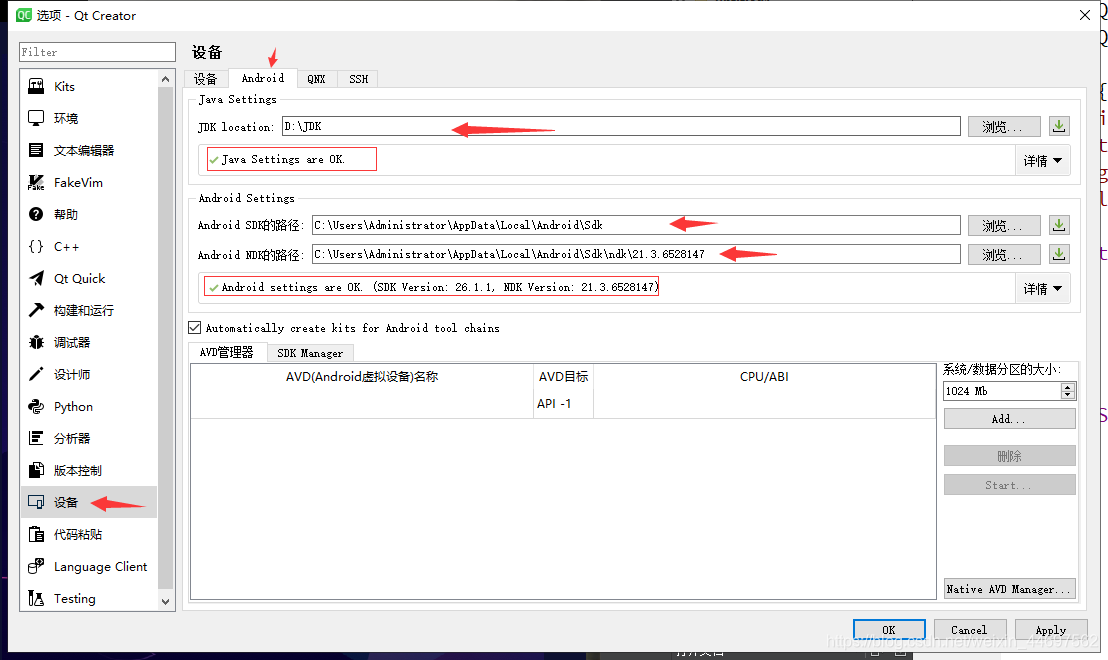This screenshot has width=1108, height=660.
Task: Click sidebar scrollbar up arrow
Action: (x=165, y=79)
